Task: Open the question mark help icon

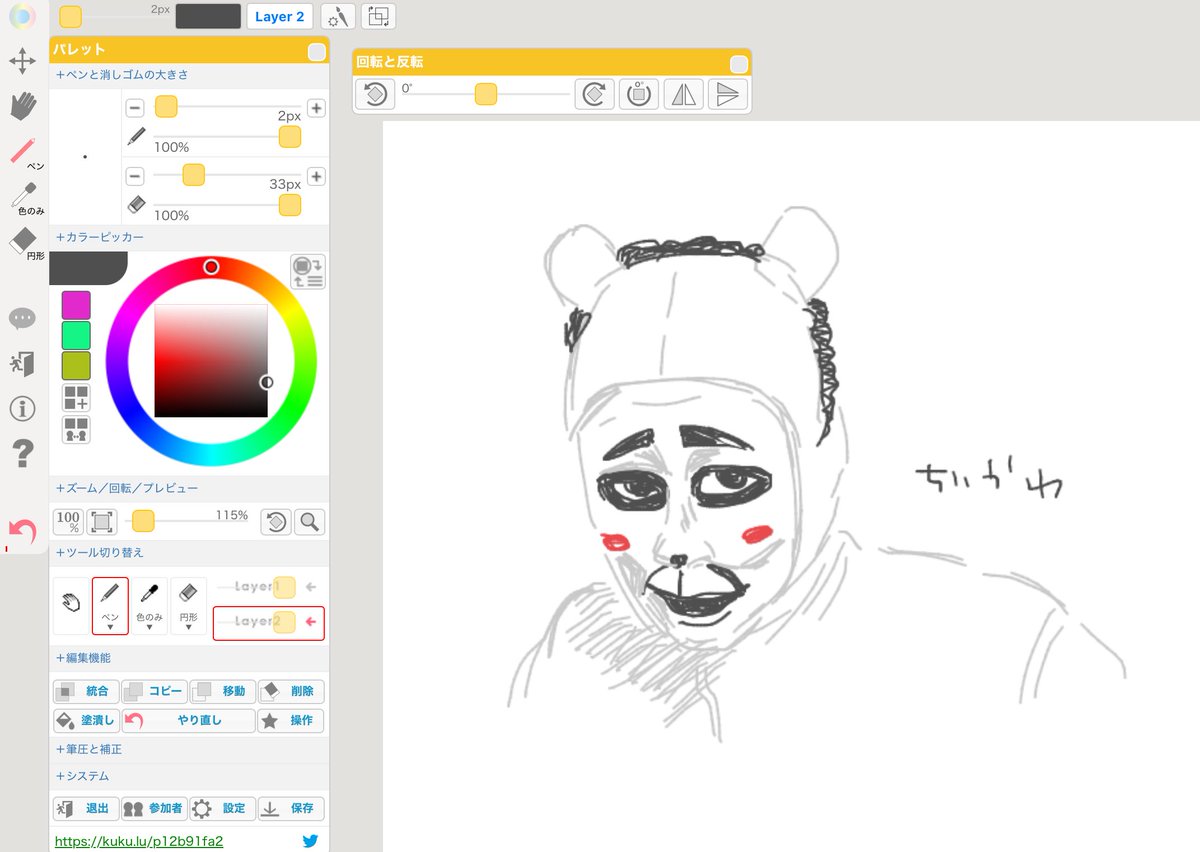Action: click(x=22, y=454)
